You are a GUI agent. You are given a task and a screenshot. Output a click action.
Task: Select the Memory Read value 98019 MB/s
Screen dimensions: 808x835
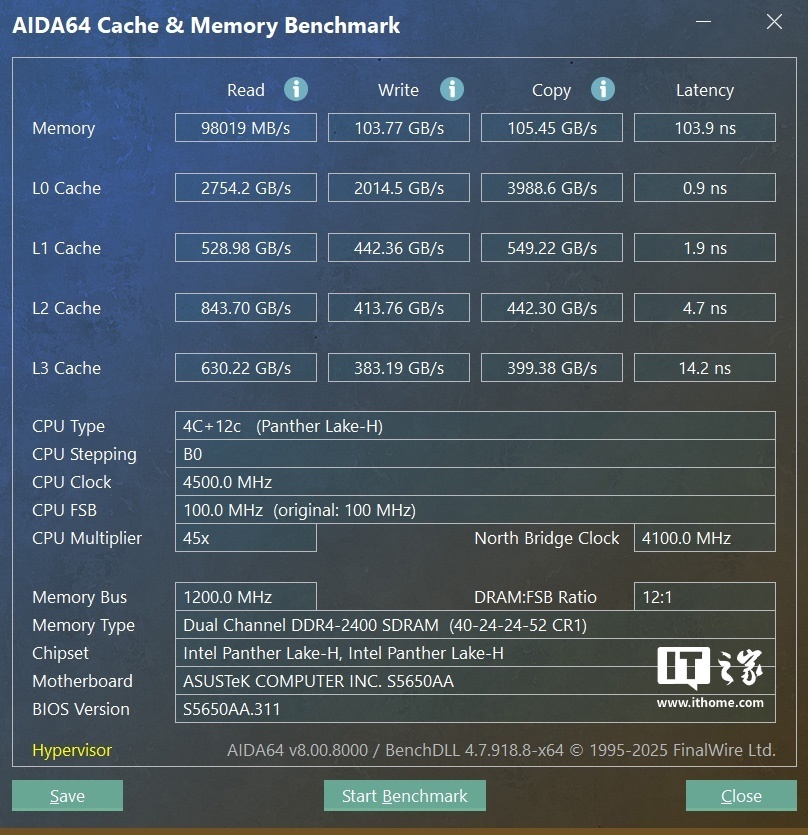(246, 128)
